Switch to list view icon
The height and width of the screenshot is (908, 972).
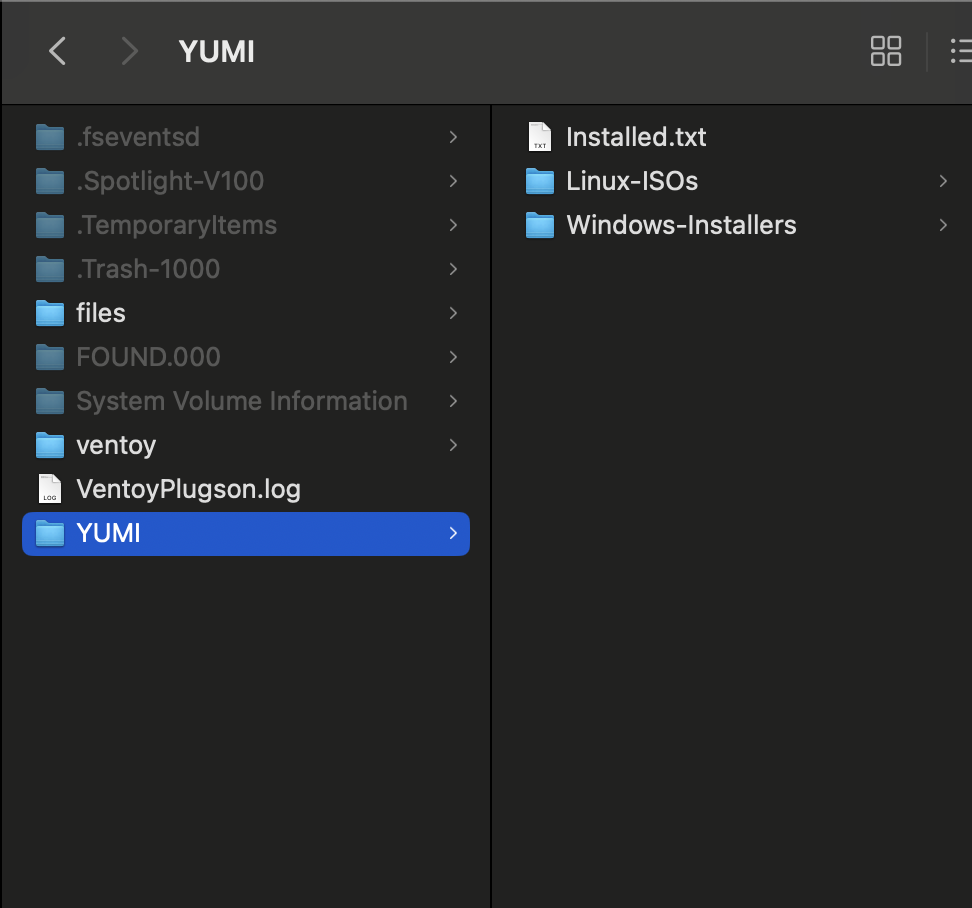pos(961,51)
